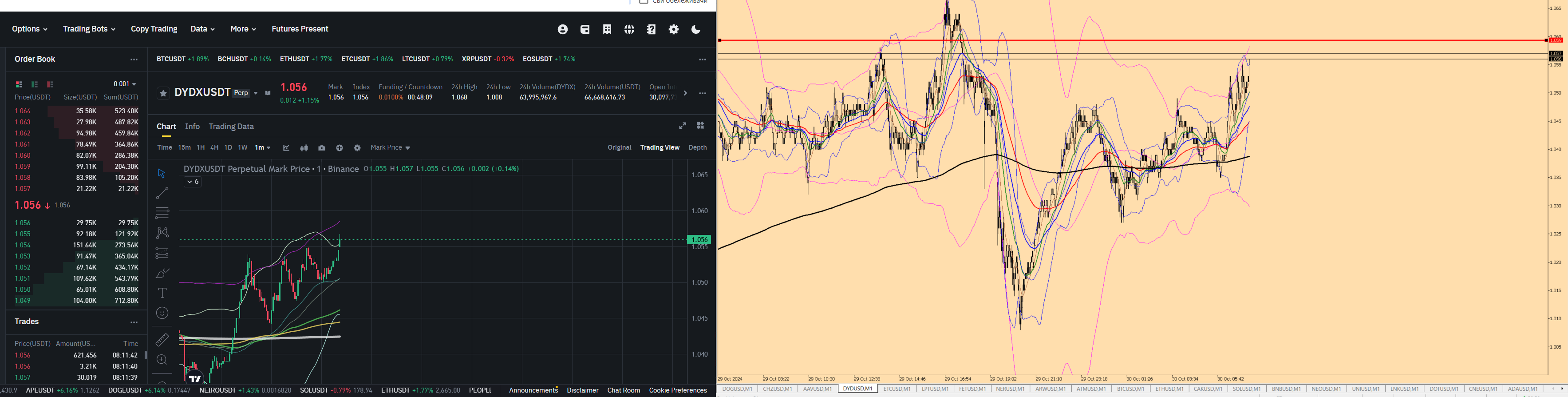Open the emoji icons drawing tool

162,313
